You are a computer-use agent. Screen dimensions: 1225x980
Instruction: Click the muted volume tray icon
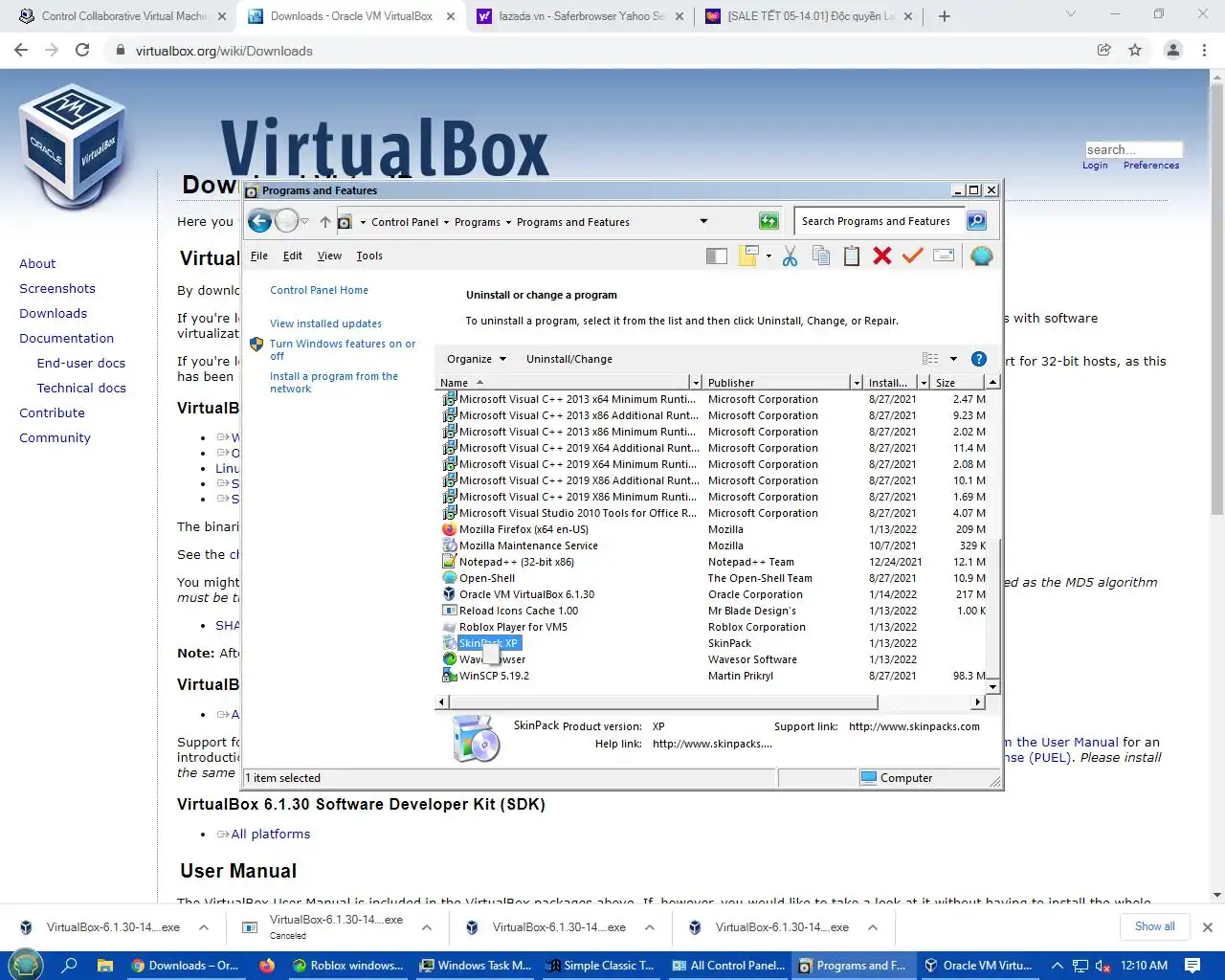coord(1102,966)
